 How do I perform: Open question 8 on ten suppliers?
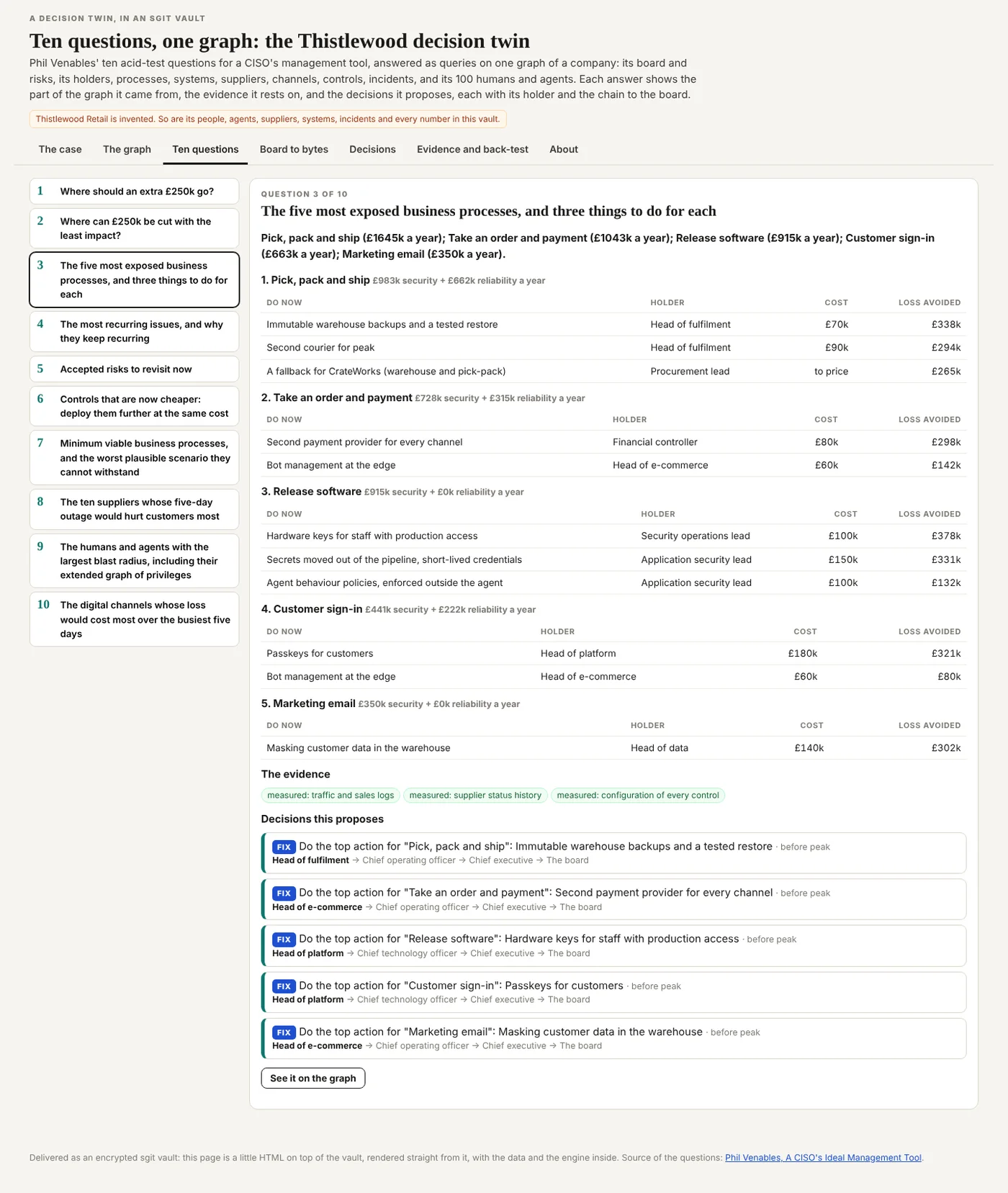(134, 509)
